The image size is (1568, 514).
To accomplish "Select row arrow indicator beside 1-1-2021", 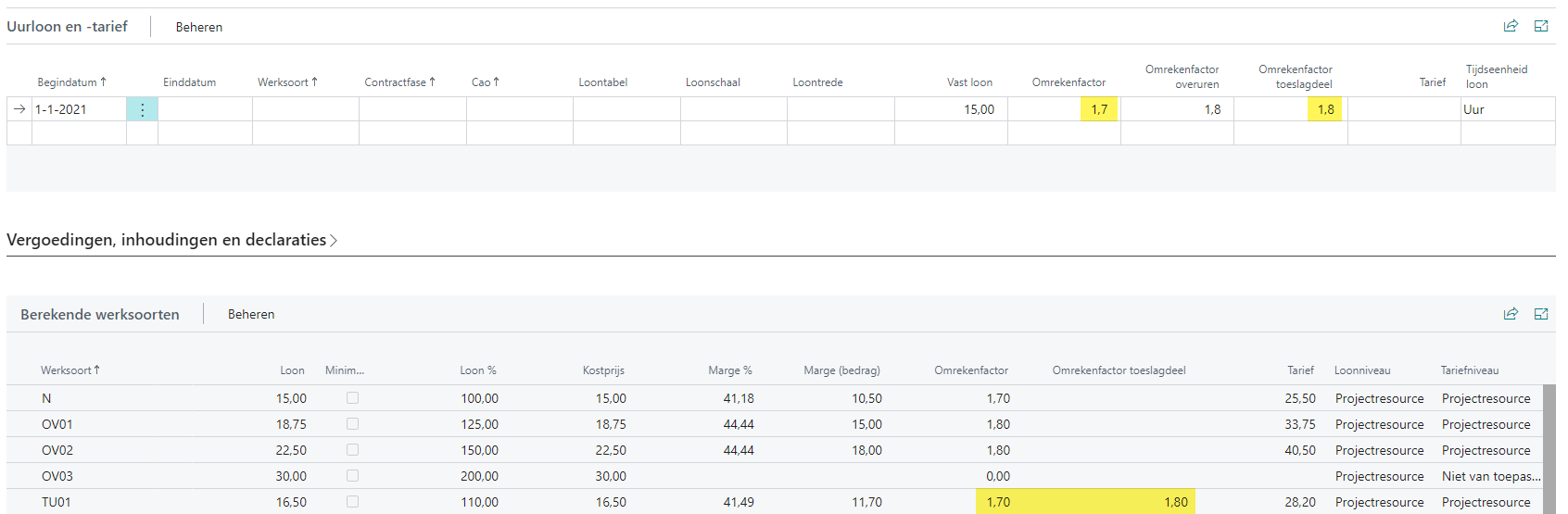I will pyautogui.click(x=19, y=109).
